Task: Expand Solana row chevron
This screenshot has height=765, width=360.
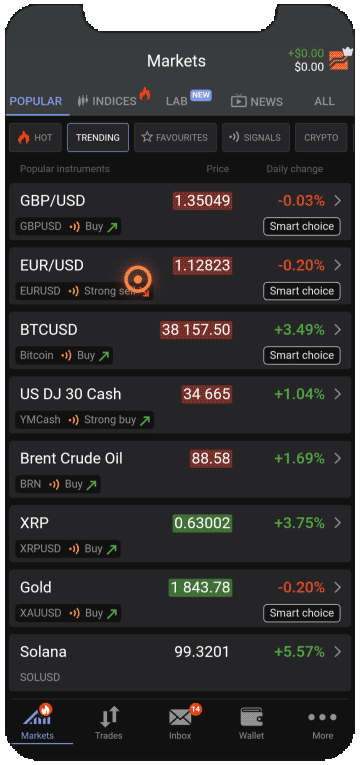Action: [338, 652]
